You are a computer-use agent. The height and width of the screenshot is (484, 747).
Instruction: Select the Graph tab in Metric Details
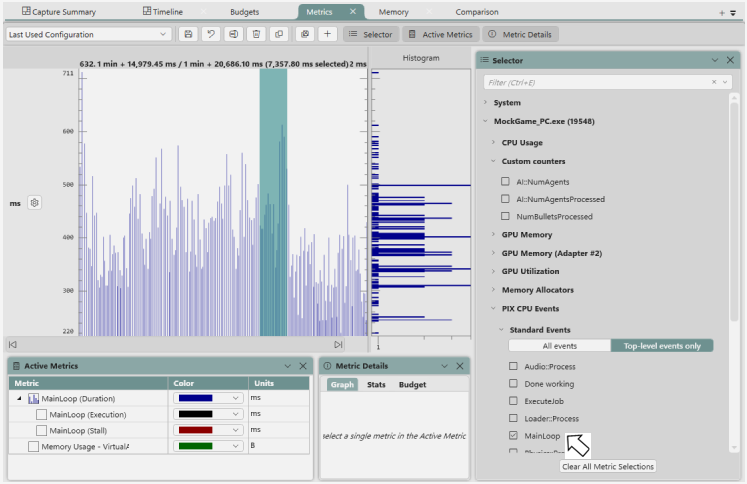(342, 384)
